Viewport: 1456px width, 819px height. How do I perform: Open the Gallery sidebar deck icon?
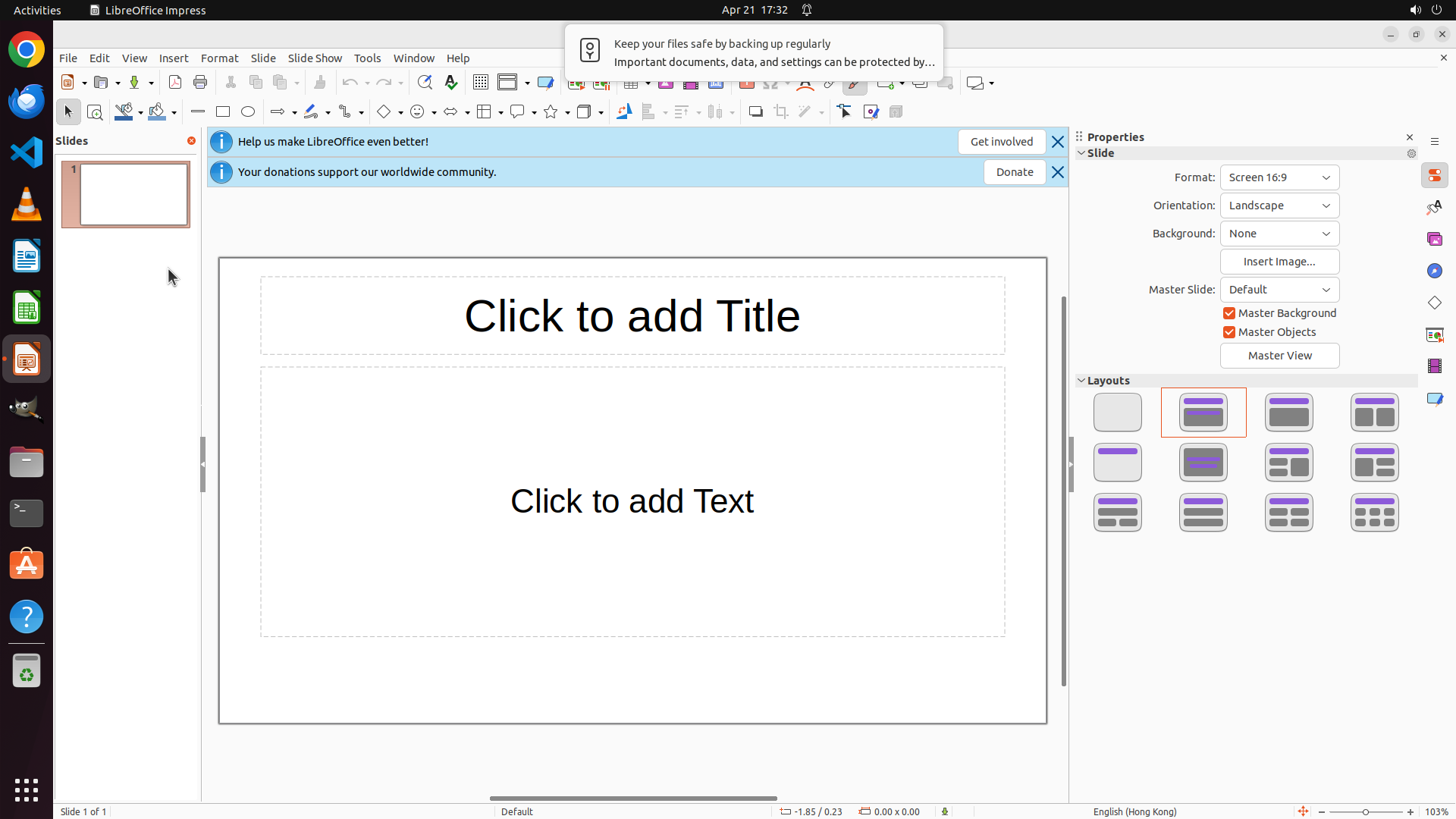[1435, 240]
